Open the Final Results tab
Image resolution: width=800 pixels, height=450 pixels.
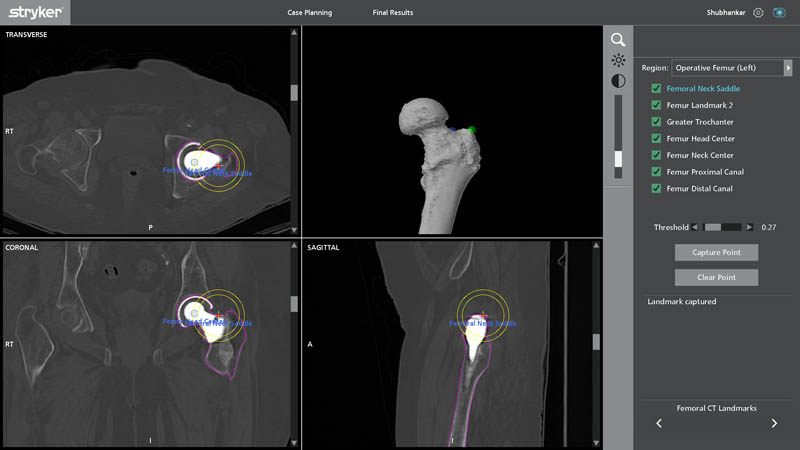tap(393, 12)
